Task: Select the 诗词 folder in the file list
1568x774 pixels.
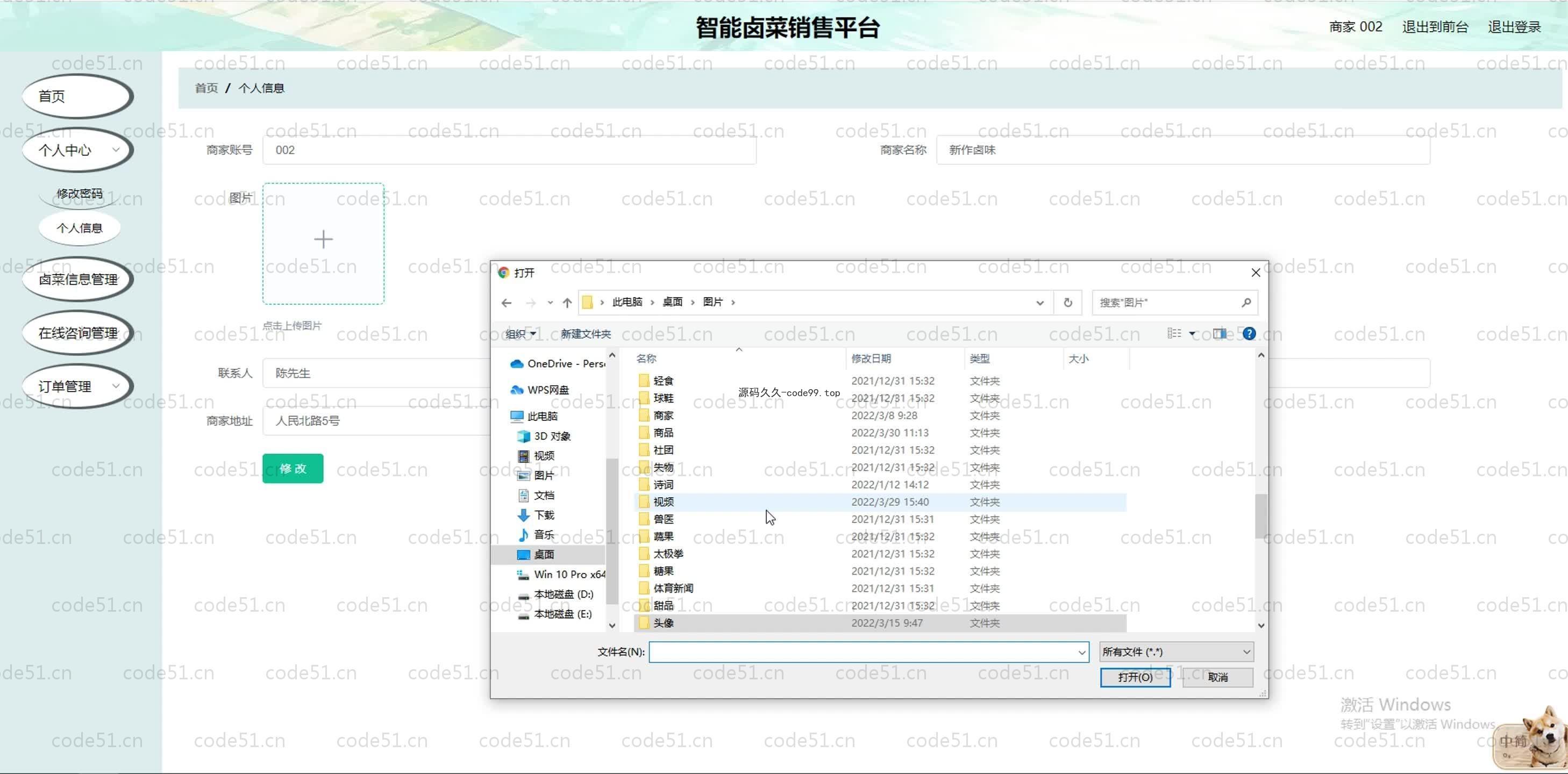Action: (x=880, y=485)
